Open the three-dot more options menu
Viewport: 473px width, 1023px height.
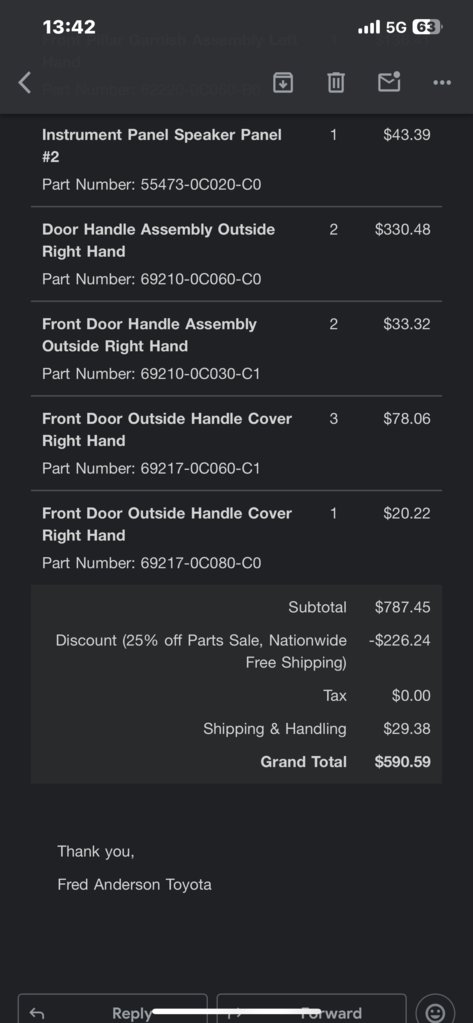[442, 83]
